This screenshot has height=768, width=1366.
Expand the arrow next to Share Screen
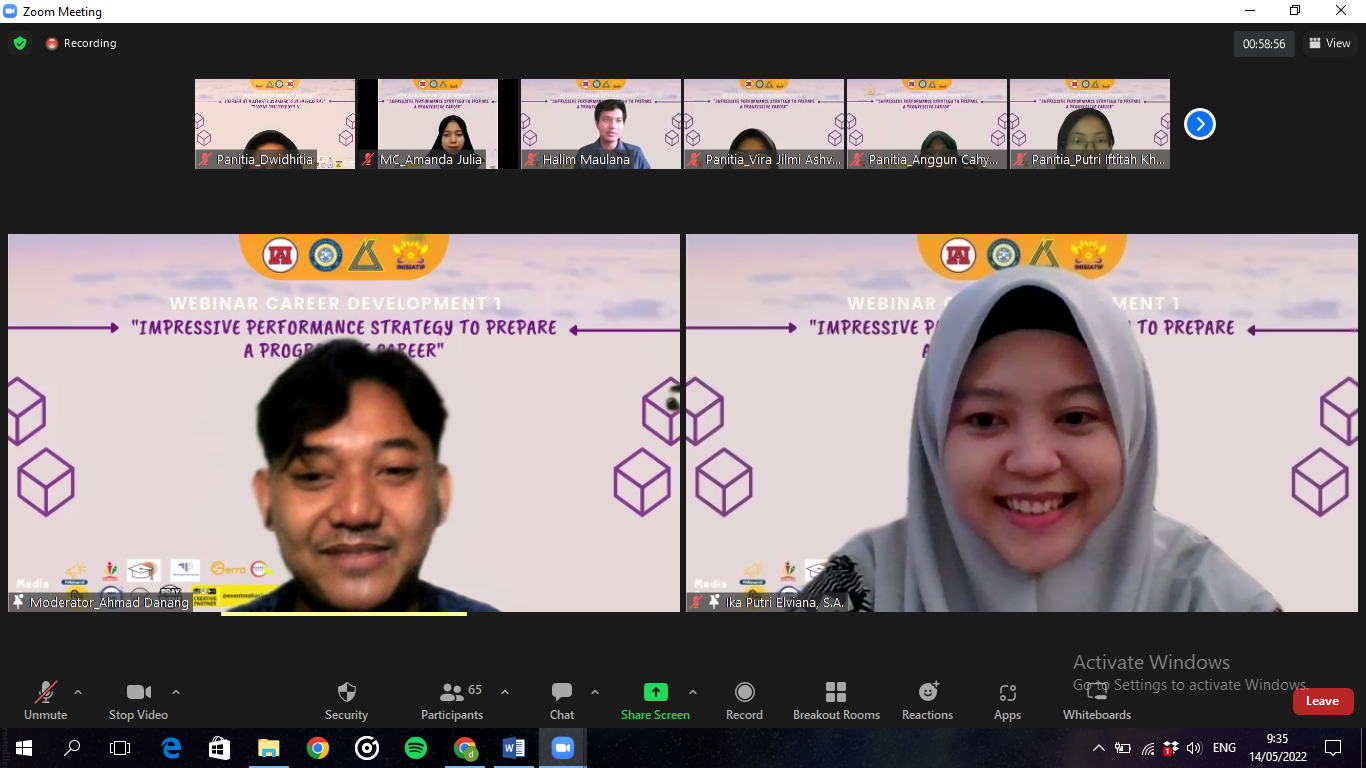(693, 692)
